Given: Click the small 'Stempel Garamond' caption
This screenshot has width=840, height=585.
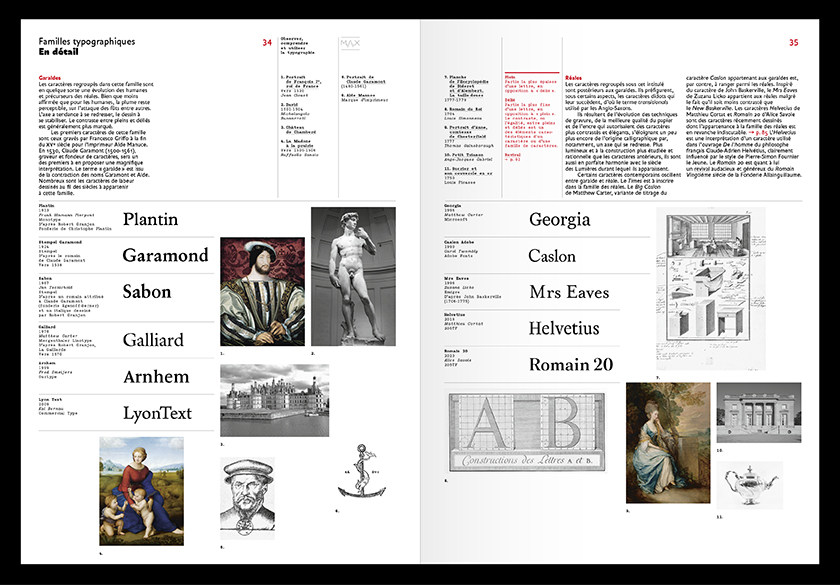Looking at the screenshot, I should pos(60,242).
